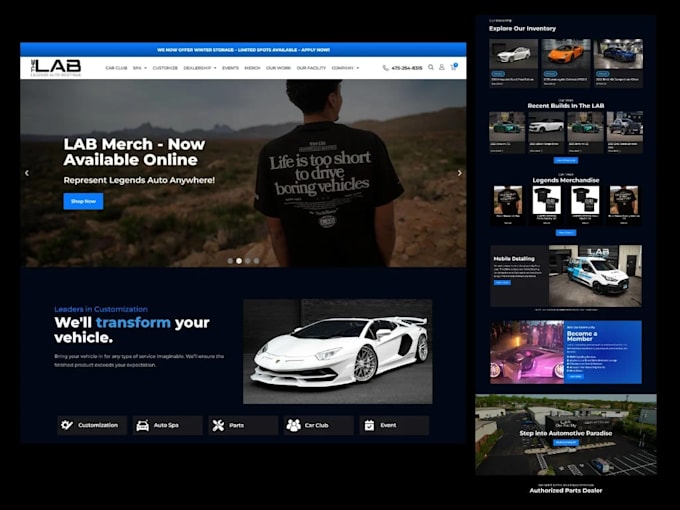Select the fourth carousel dot
Screen dimensions: 680x510
point(256,261)
